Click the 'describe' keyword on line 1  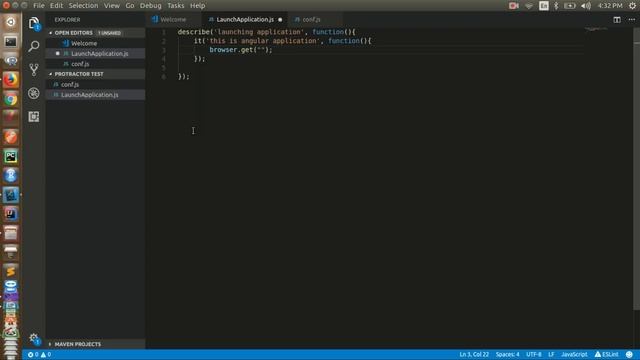[193, 32]
